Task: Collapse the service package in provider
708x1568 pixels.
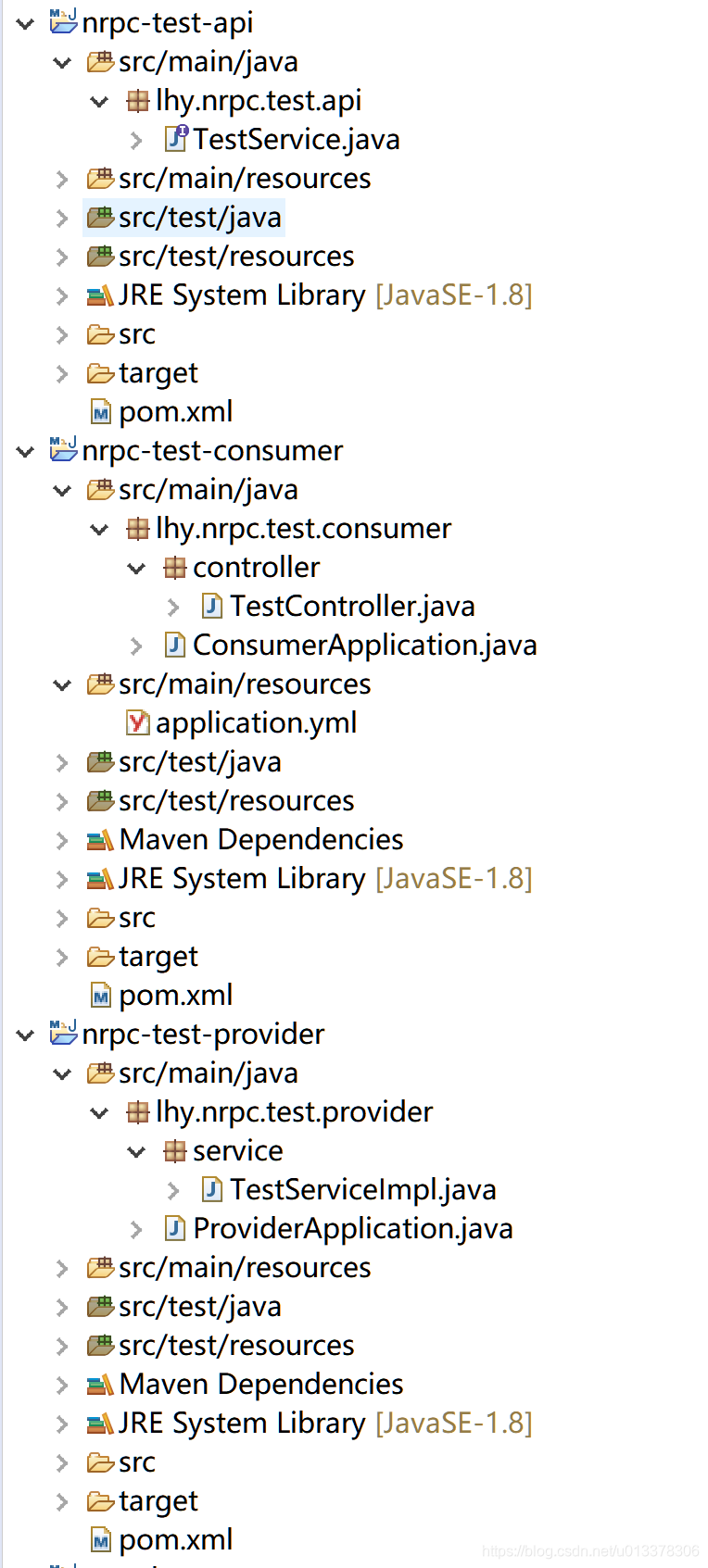Action: pos(136,1151)
